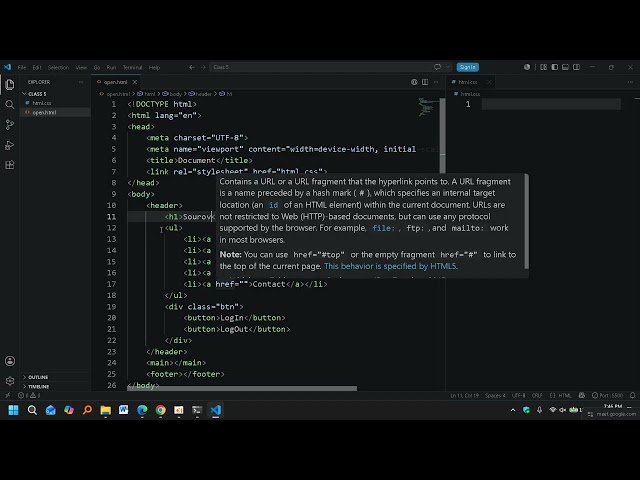Open the Manage gear icon

tap(10, 381)
